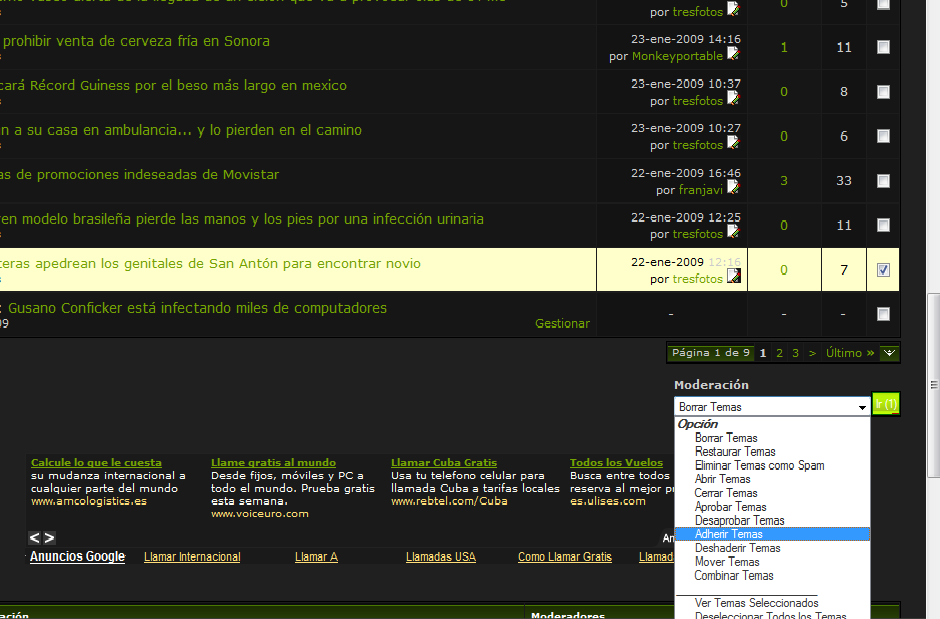The image size is (940, 619).
Task: Click the ad carousel next arrow
Action: pyautogui.click(x=49, y=538)
